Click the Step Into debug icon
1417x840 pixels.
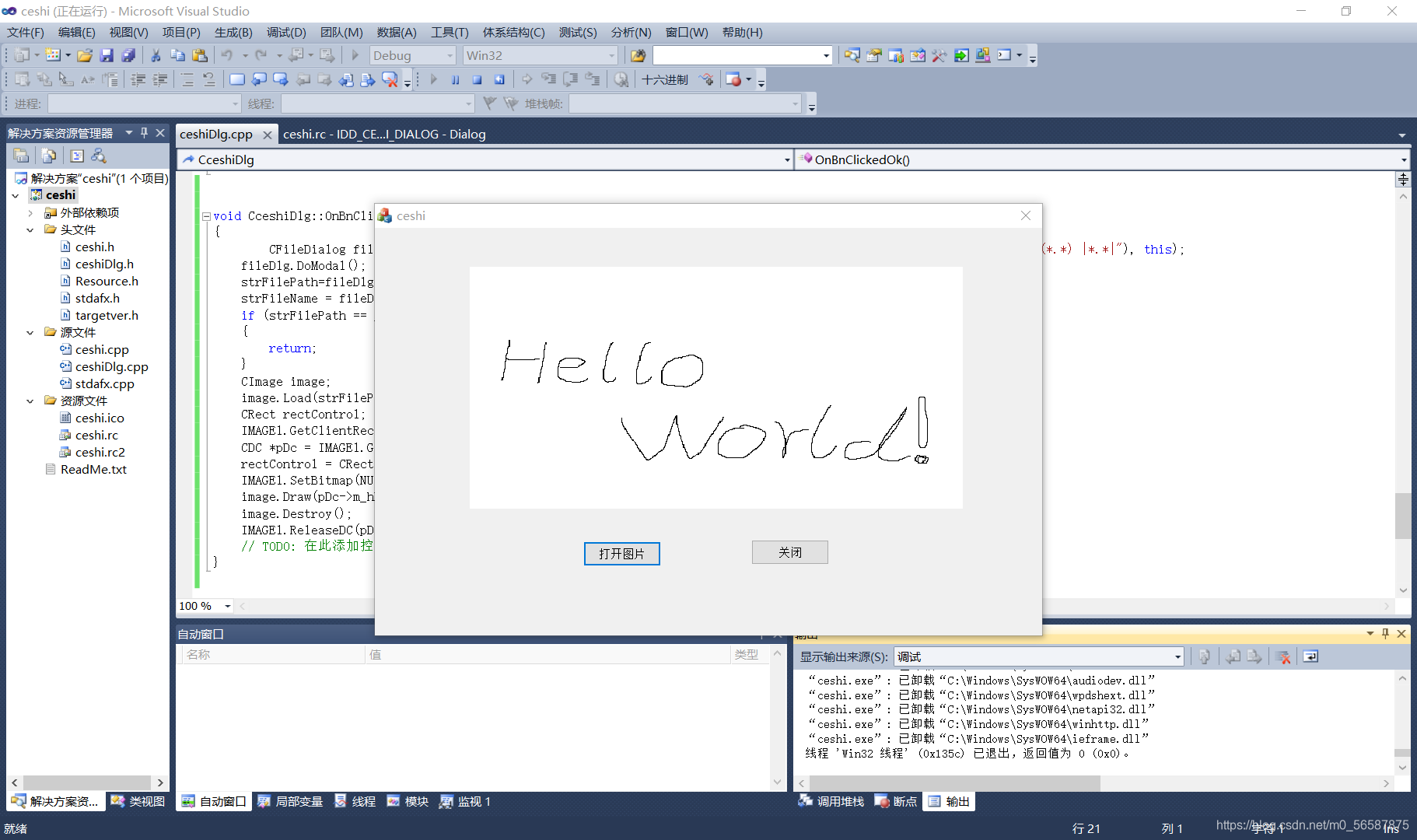coord(548,79)
